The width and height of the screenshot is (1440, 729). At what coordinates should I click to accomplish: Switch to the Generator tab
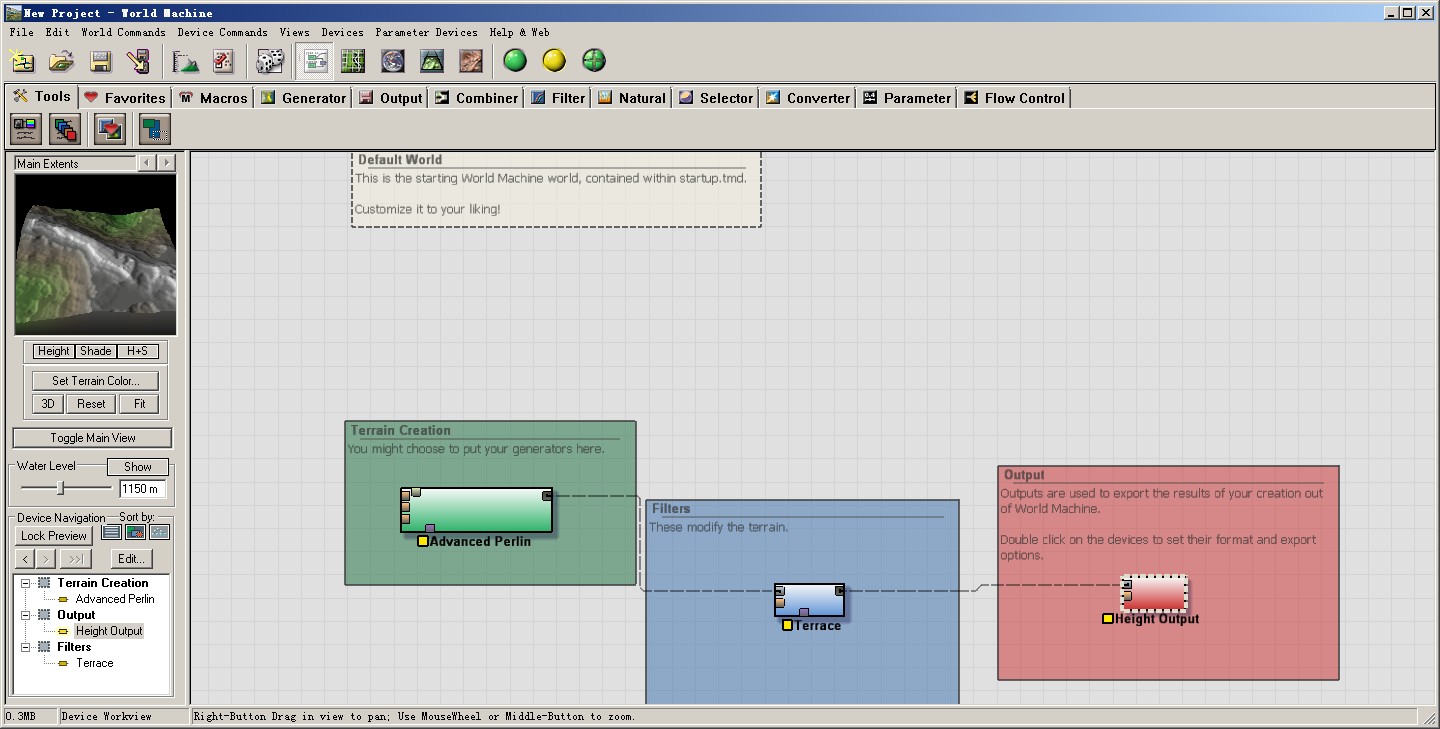[304, 98]
